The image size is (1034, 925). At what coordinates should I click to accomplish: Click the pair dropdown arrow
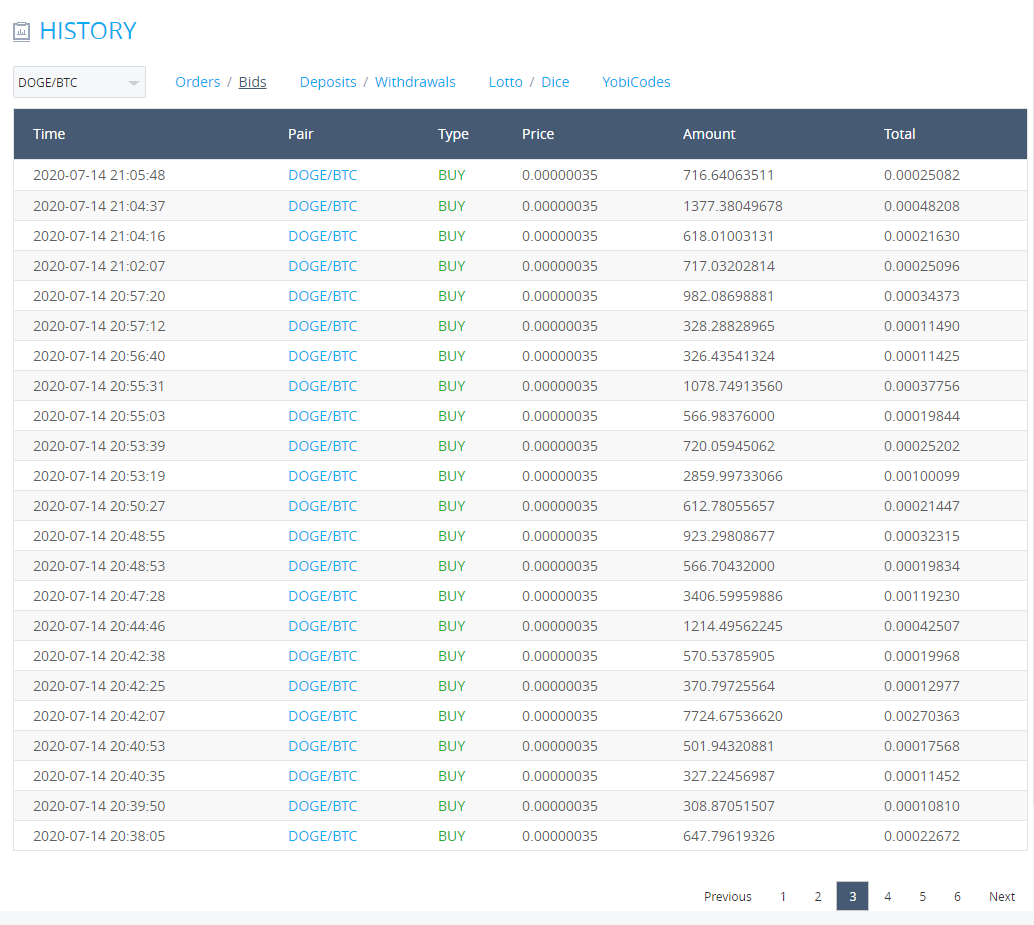pos(134,83)
